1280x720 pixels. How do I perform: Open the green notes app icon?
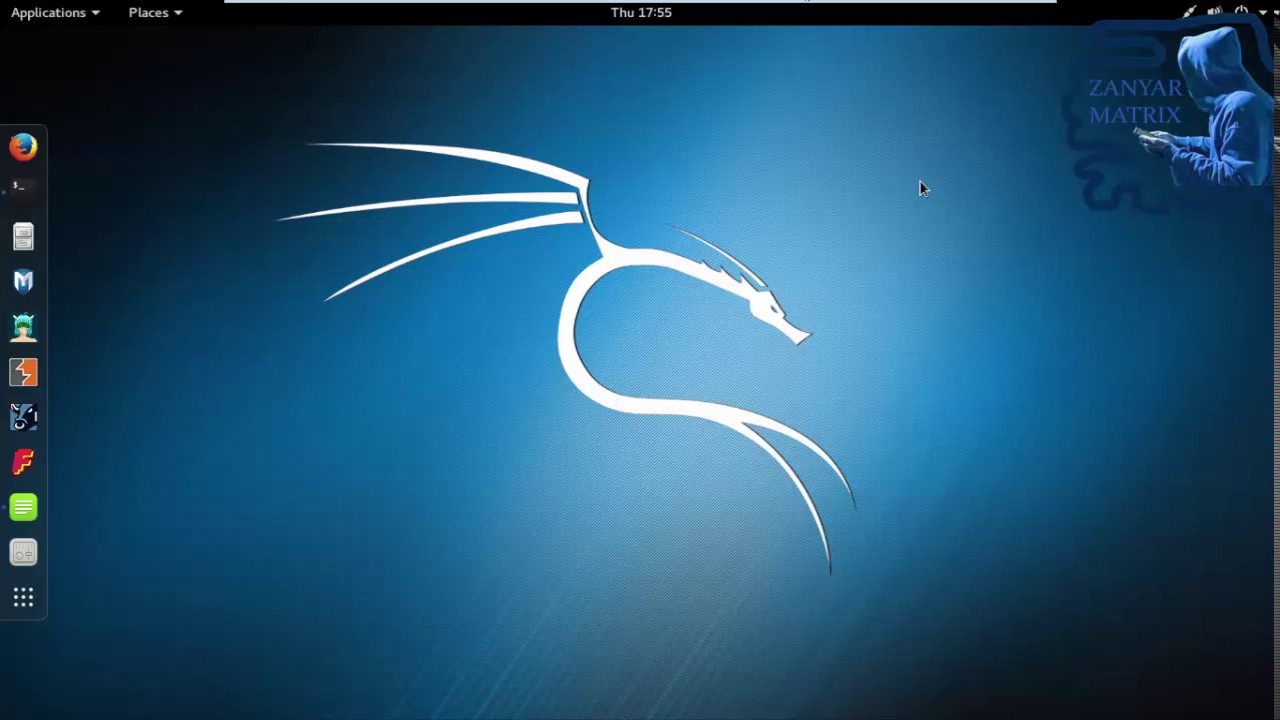click(x=23, y=507)
